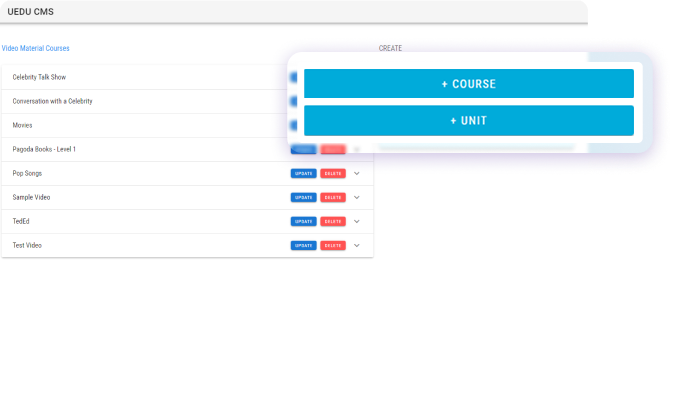Remove TedEd using its DELETE button
Viewport: 673px width, 402px height.
point(333,221)
